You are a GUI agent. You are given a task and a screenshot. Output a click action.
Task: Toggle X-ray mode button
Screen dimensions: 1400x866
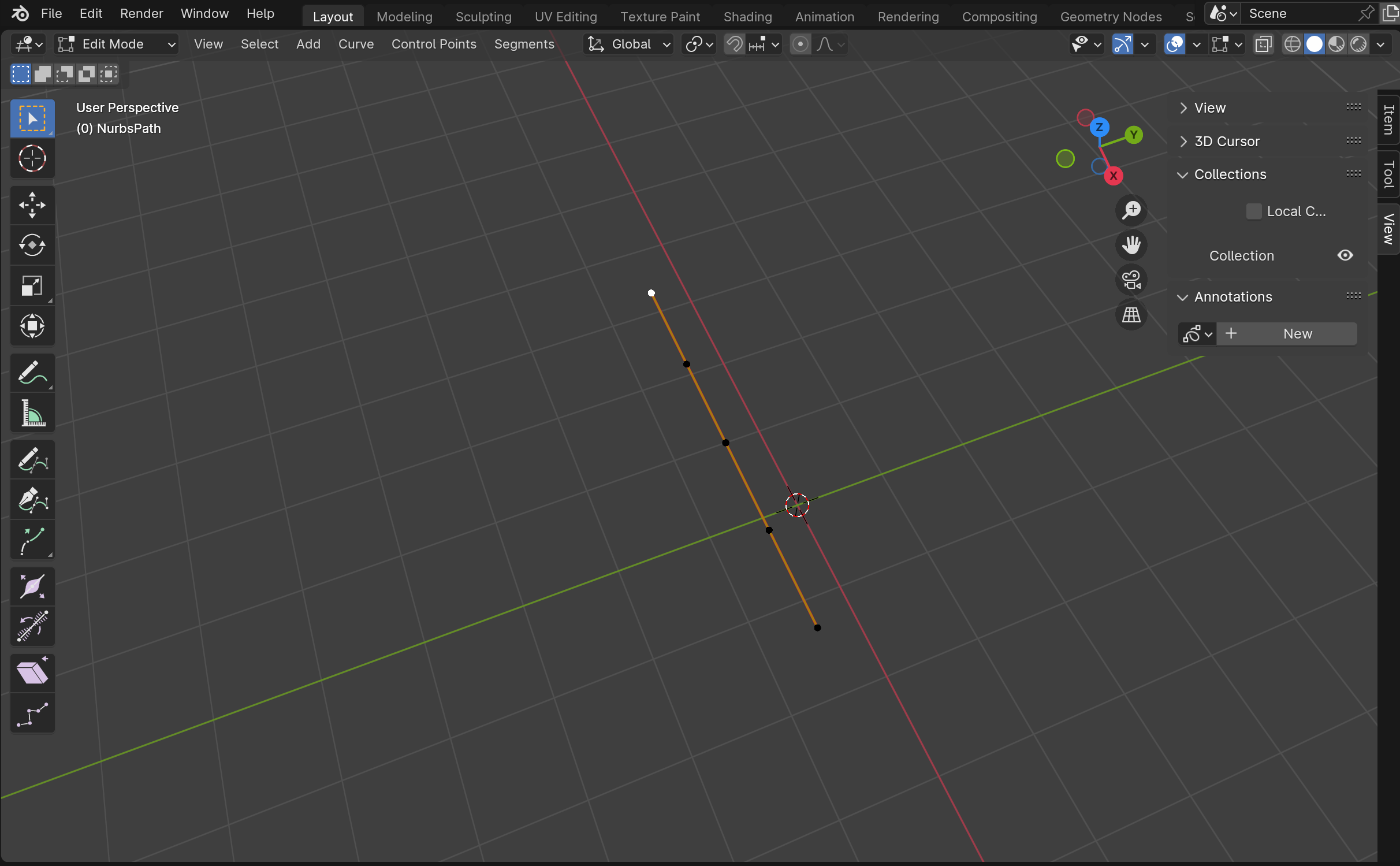click(x=1263, y=44)
